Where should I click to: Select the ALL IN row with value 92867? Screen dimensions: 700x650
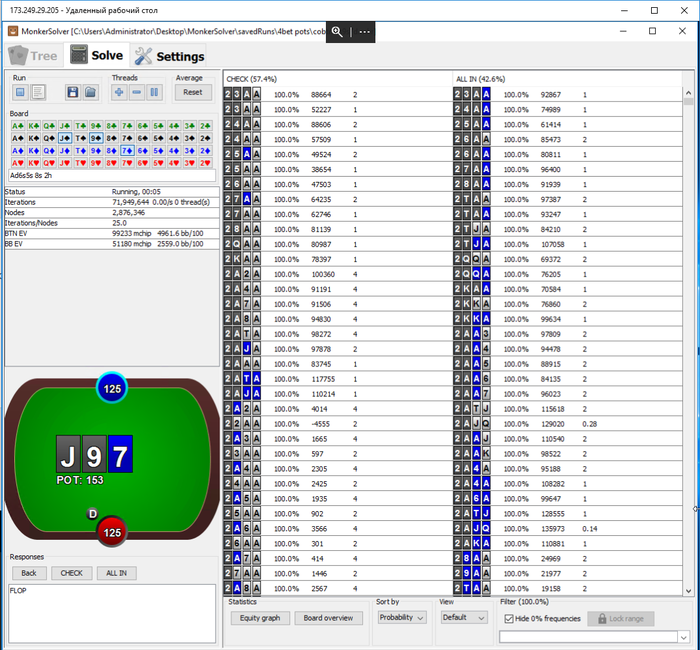[568, 95]
